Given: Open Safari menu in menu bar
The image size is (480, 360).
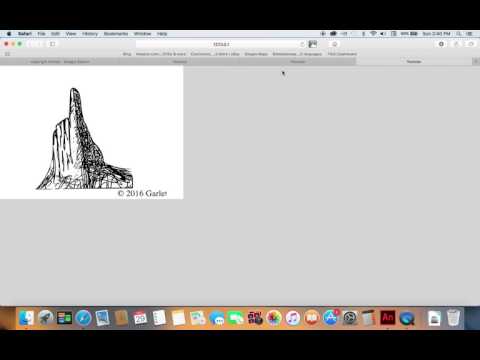Looking at the screenshot, I should (x=25, y=34).
